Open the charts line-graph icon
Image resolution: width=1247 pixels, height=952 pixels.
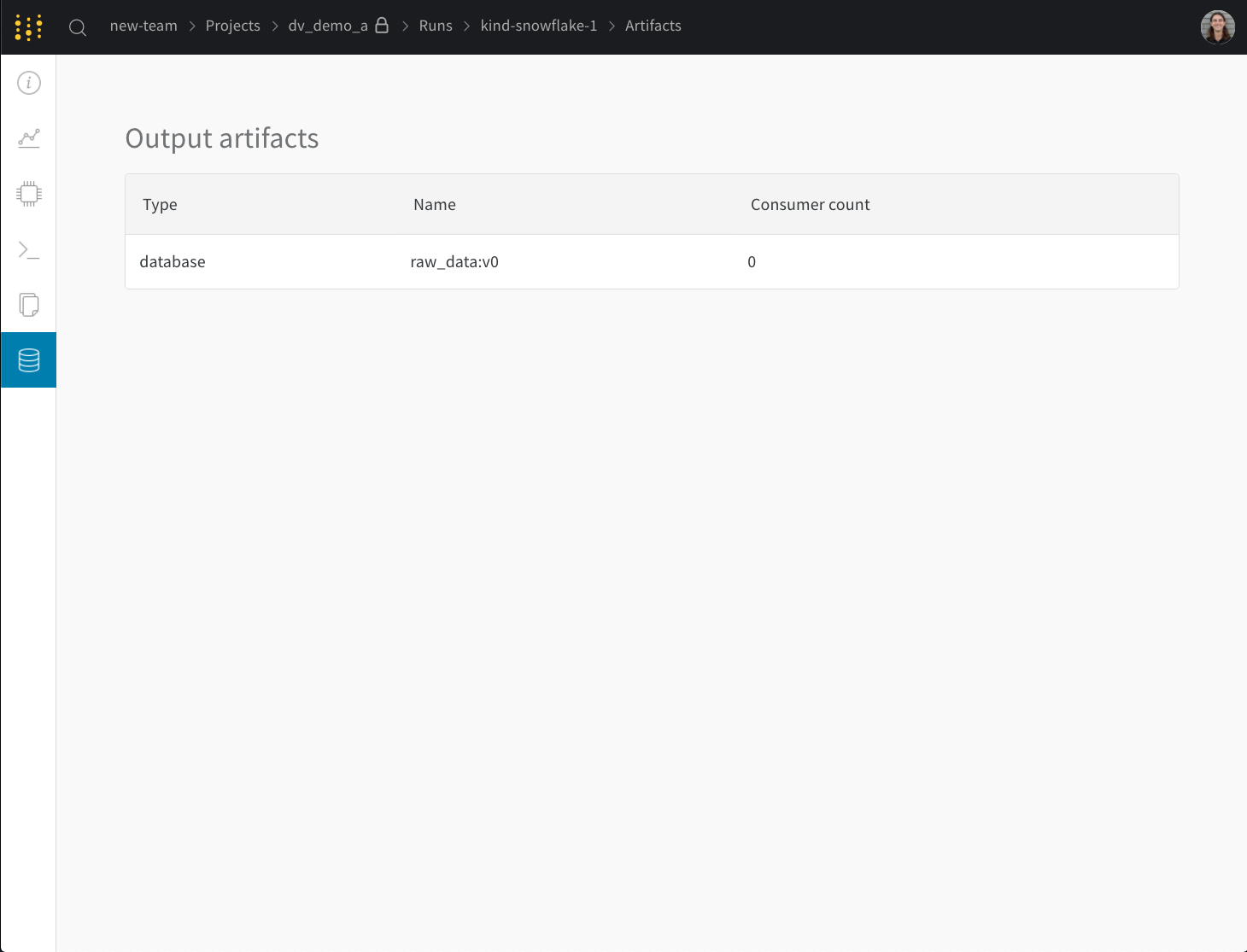[29, 138]
